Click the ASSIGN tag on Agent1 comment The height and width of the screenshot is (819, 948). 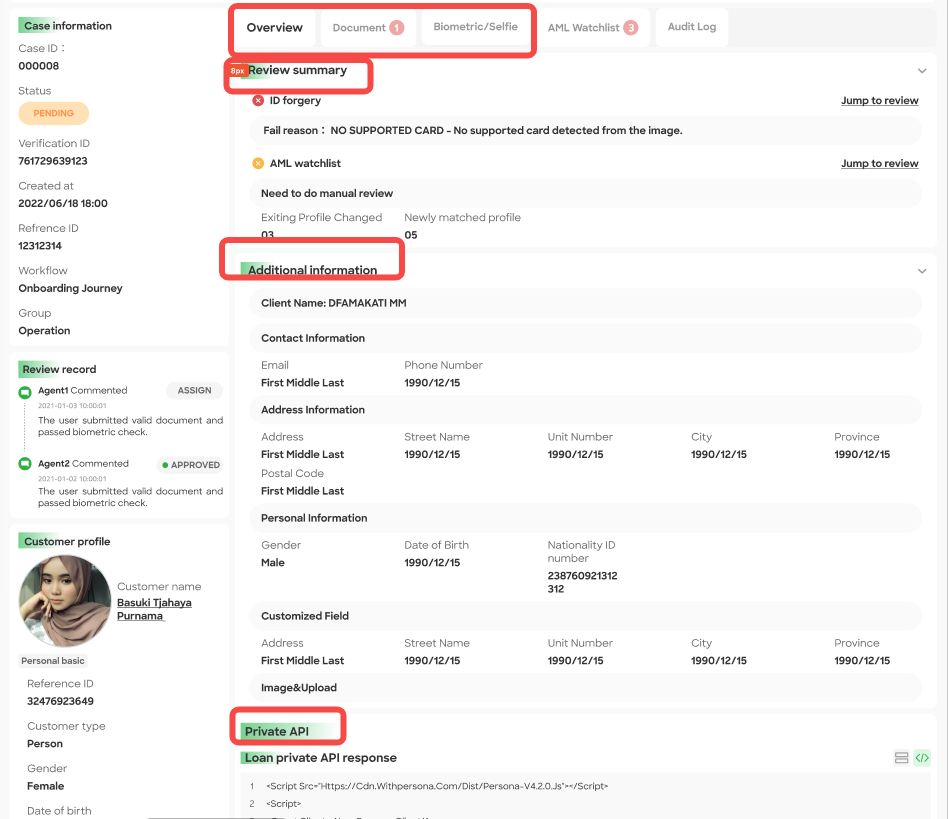tap(194, 390)
